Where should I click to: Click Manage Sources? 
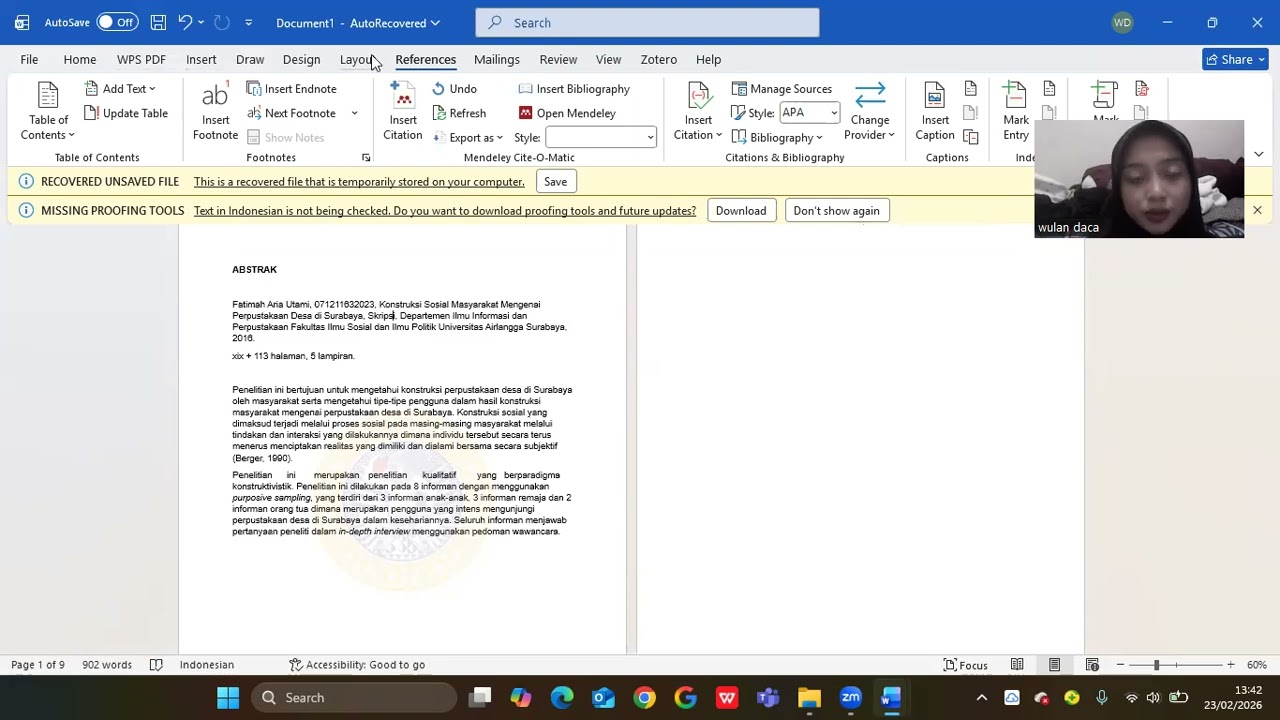pos(781,89)
